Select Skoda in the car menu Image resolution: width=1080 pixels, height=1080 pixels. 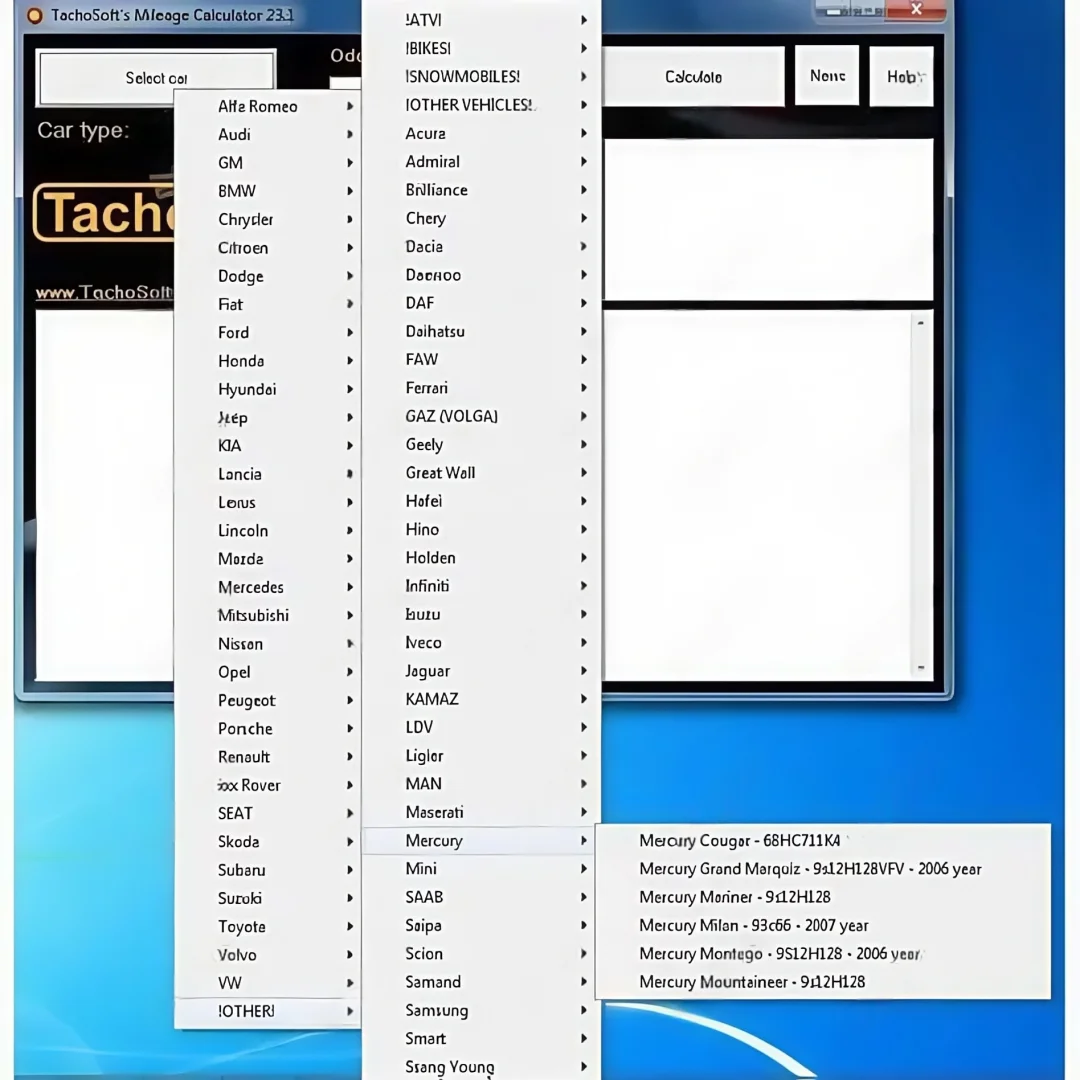click(x=267, y=842)
